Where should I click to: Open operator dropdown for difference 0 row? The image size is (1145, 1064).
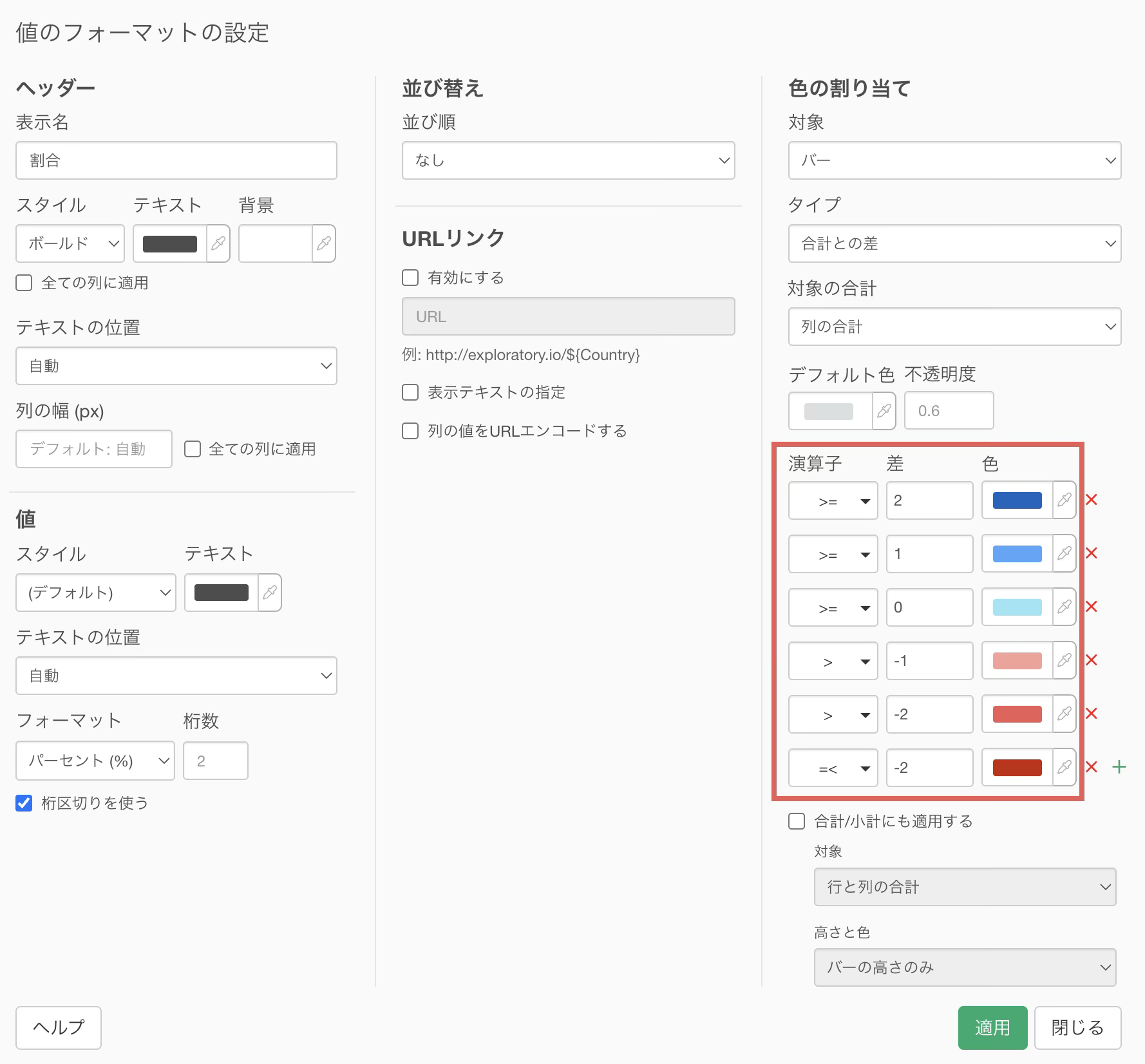point(833,607)
